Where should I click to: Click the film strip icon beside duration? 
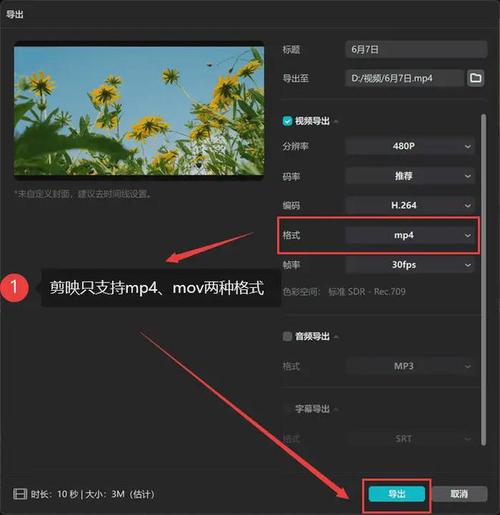tap(20, 494)
